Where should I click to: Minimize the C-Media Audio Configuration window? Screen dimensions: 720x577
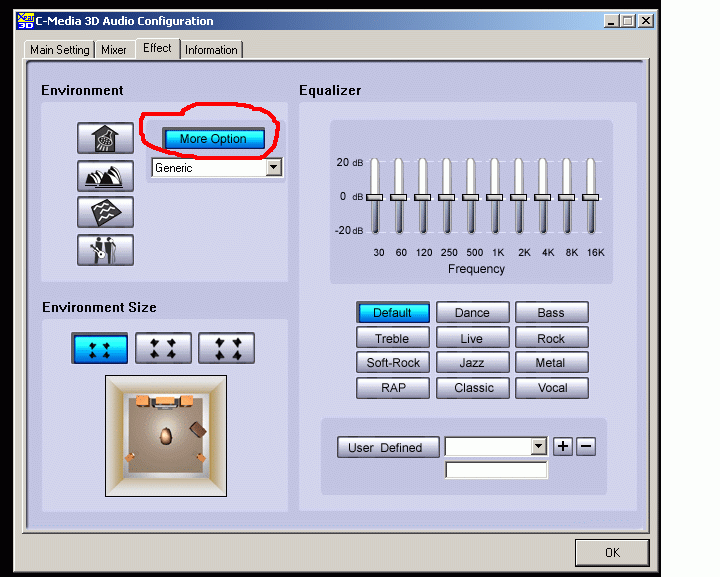point(611,21)
